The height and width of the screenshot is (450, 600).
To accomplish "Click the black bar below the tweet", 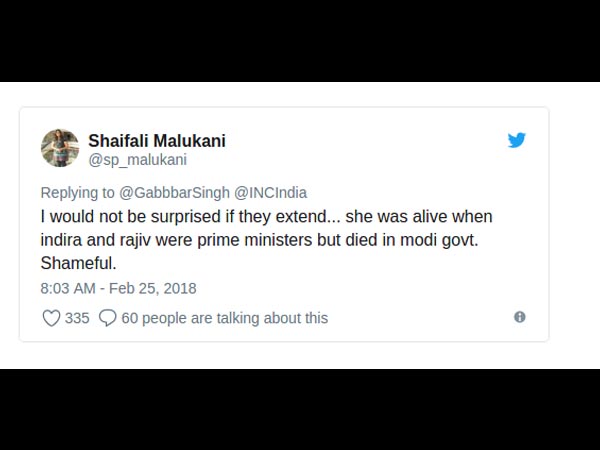I will (x=300, y=408).
